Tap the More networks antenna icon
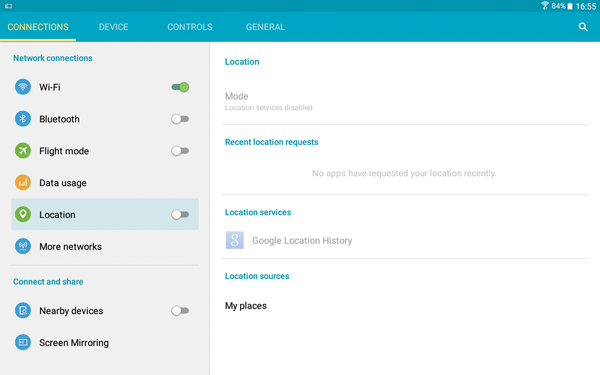Screen dimensions: 600x375 (x=23, y=246)
